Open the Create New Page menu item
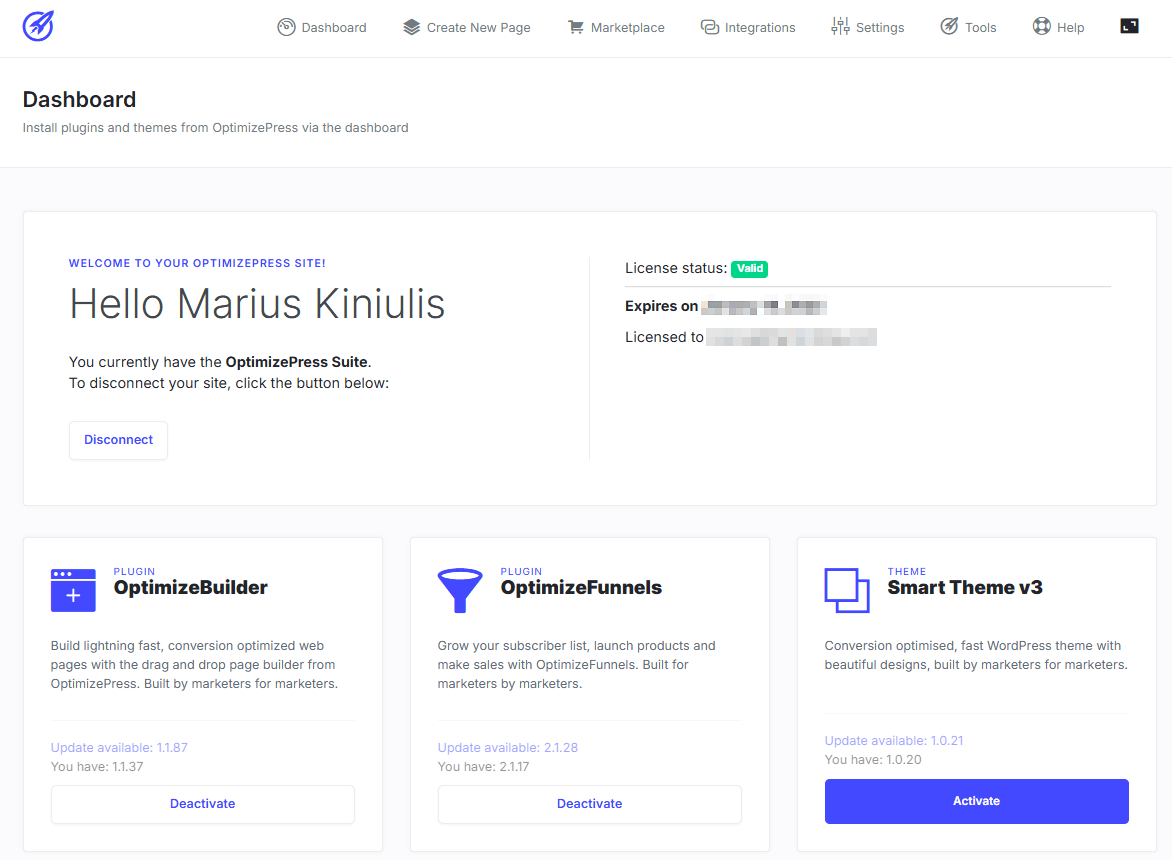The image size is (1172, 860). (466, 27)
